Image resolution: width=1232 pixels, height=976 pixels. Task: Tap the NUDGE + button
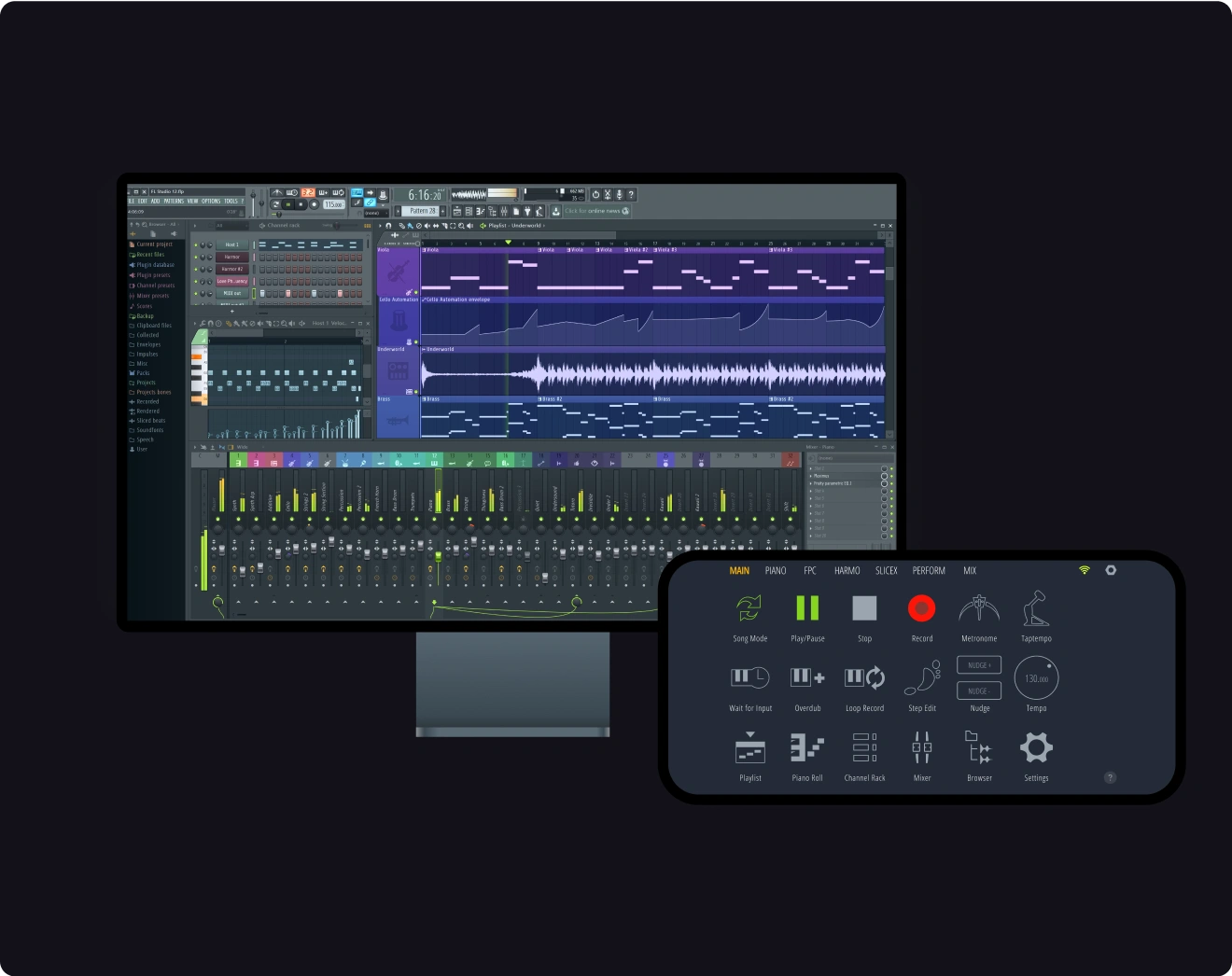click(979, 665)
